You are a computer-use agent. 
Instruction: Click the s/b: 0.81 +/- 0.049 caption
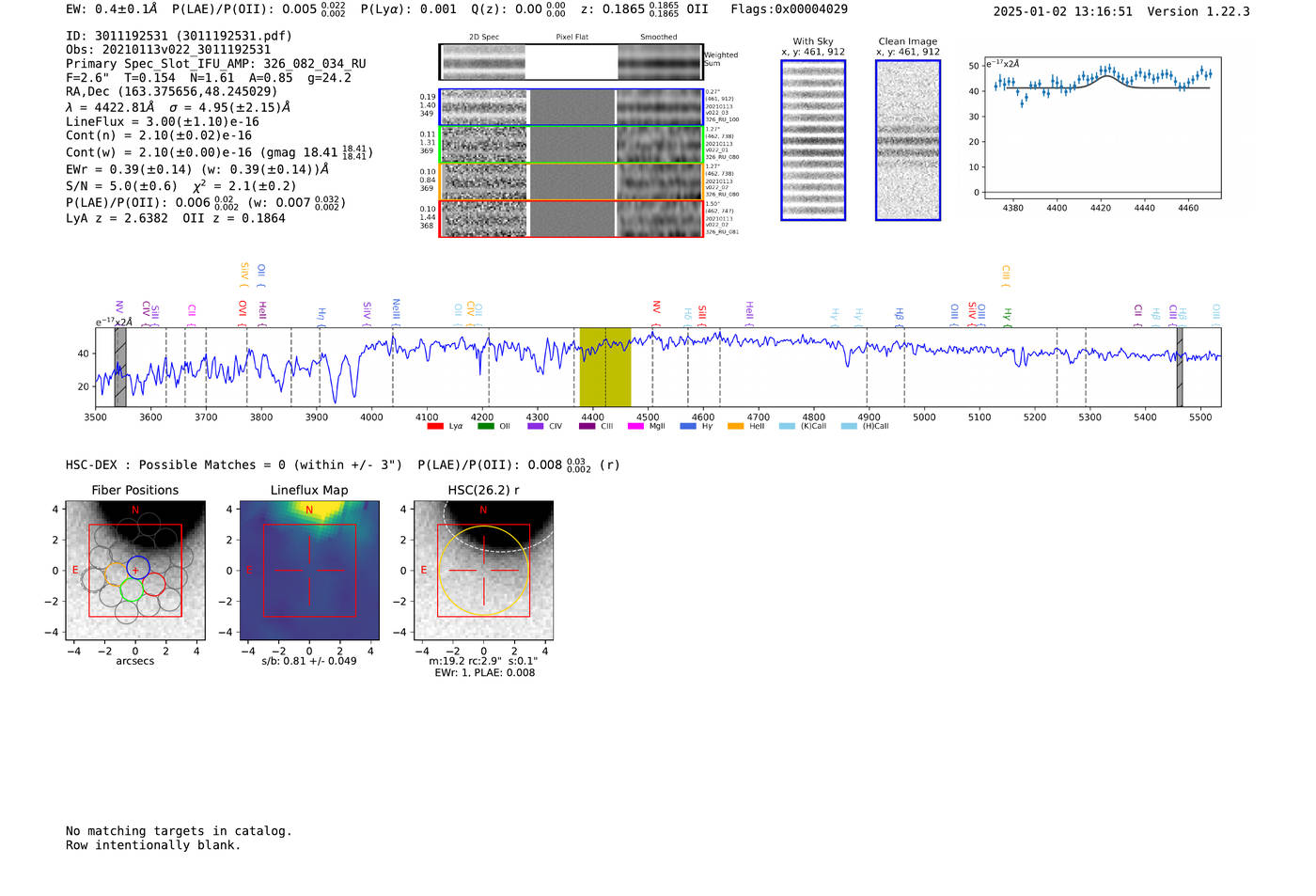tap(309, 661)
